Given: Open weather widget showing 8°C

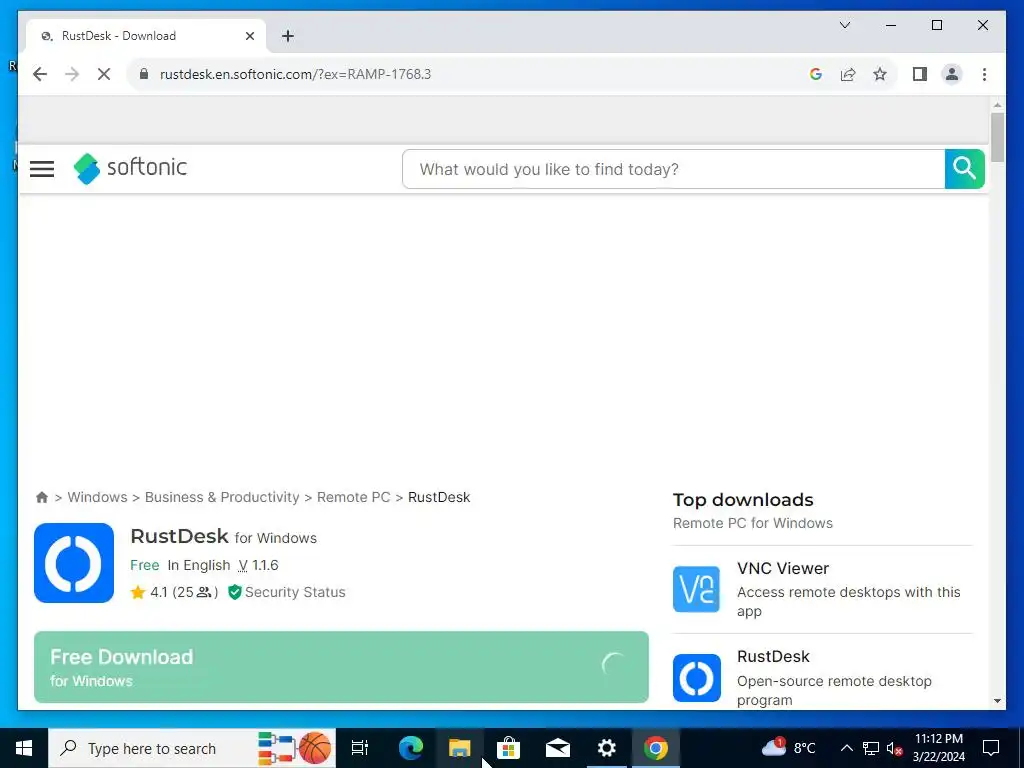Looking at the screenshot, I should [789, 748].
